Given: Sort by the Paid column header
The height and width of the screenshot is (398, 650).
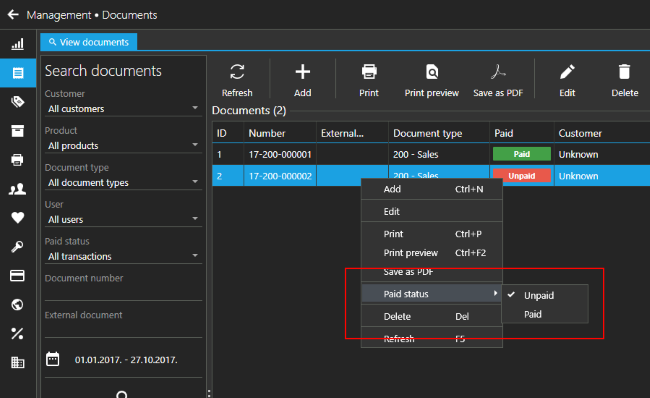Looking at the screenshot, I should coord(522,133).
